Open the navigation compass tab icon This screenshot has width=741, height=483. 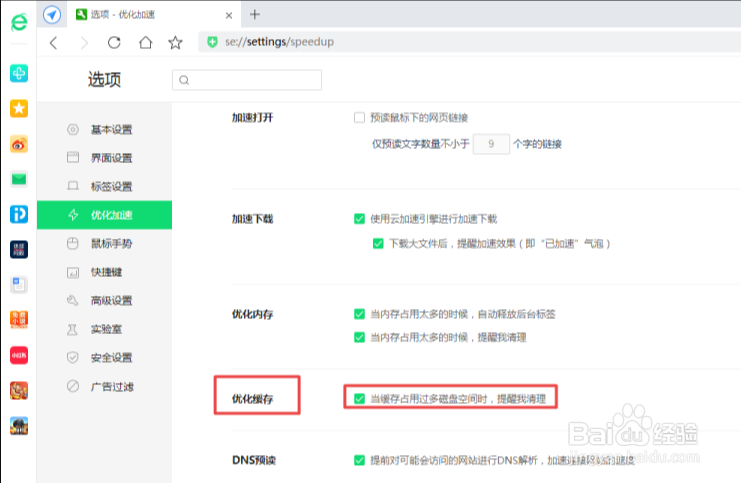tap(52, 15)
